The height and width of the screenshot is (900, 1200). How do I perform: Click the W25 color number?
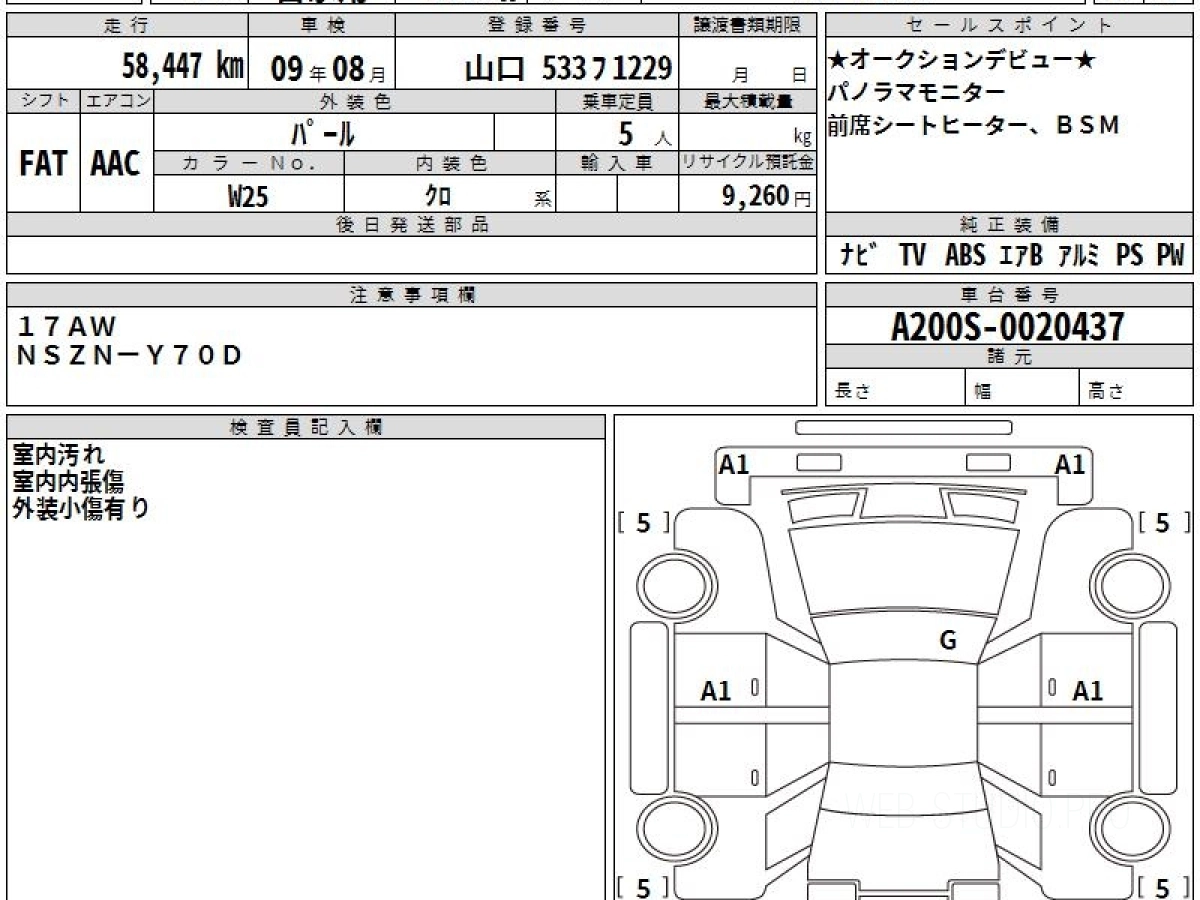click(248, 197)
